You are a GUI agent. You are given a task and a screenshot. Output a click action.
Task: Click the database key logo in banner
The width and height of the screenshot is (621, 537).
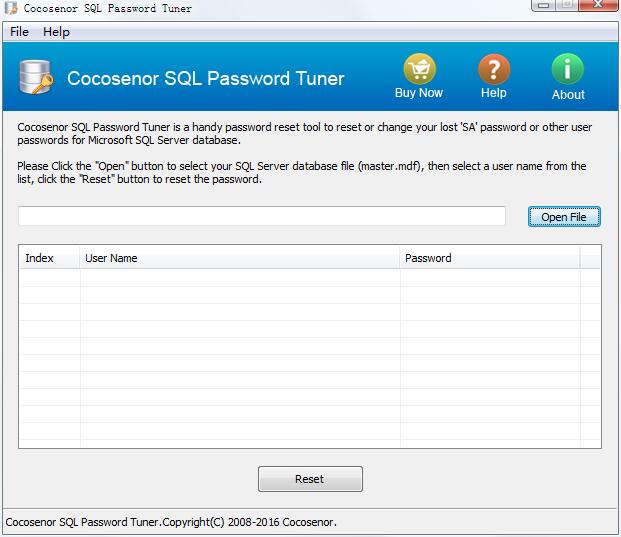coord(36,77)
